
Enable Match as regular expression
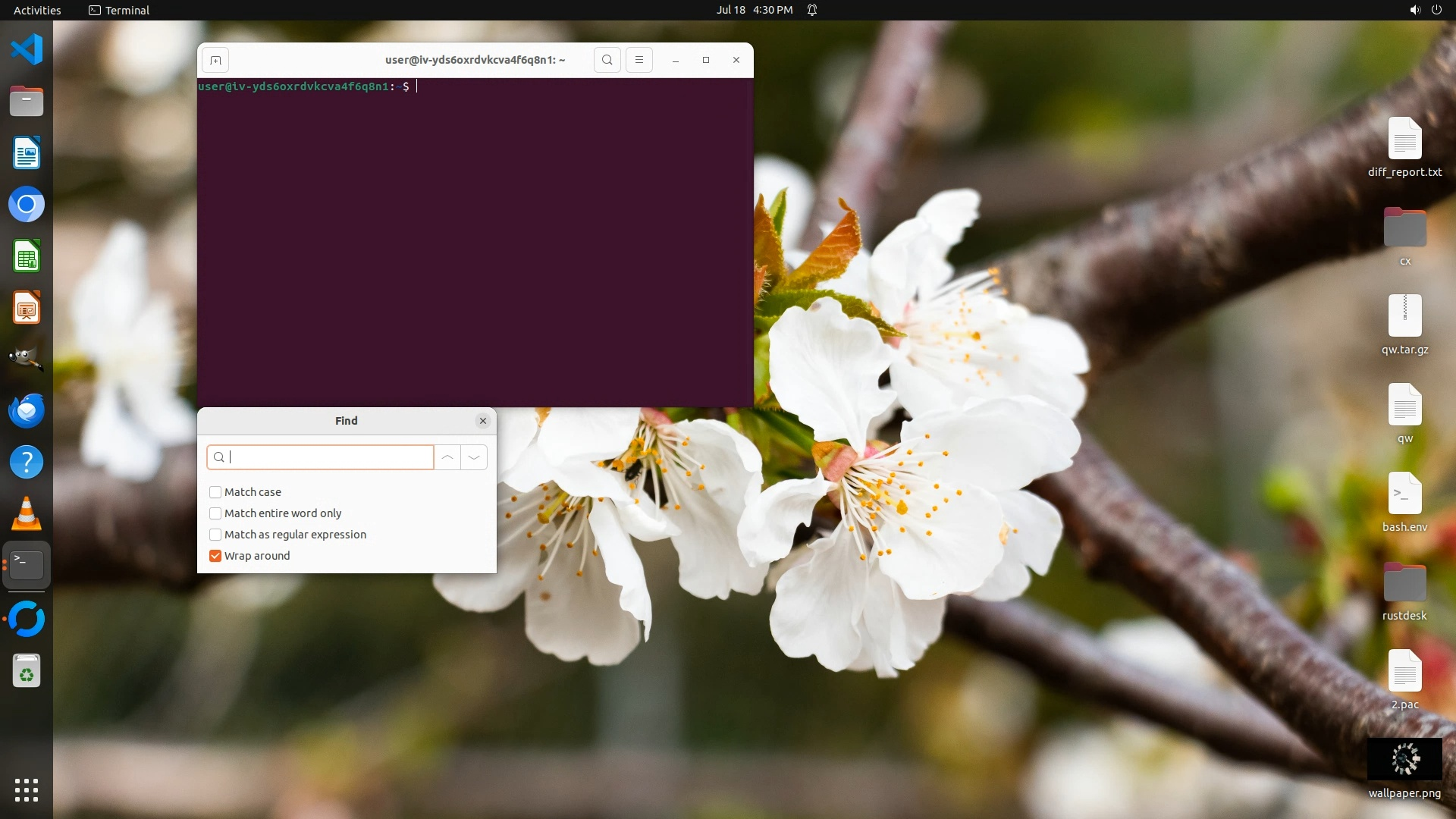coord(215,535)
